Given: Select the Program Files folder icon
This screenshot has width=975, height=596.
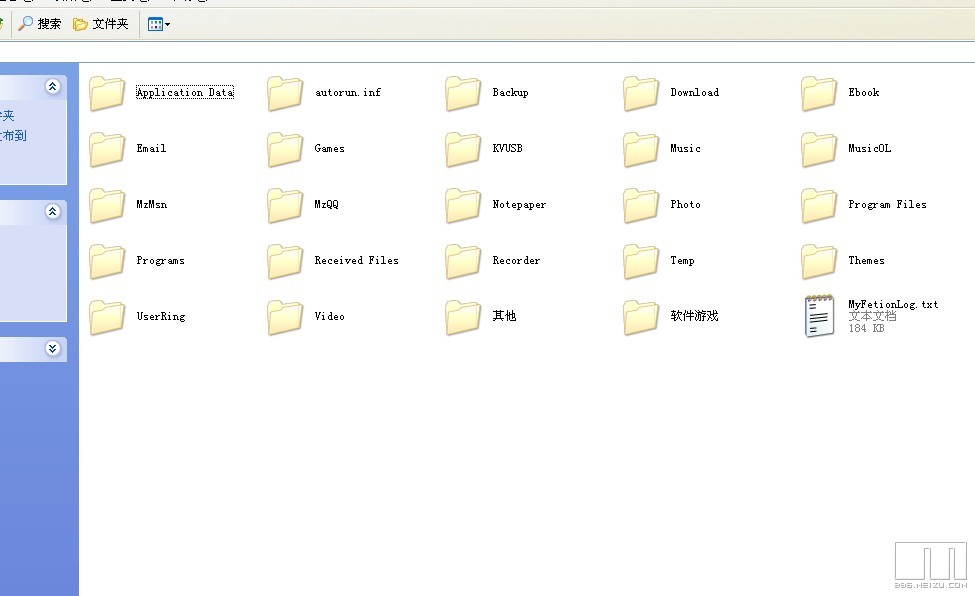Looking at the screenshot, I should tap(819, 205).
